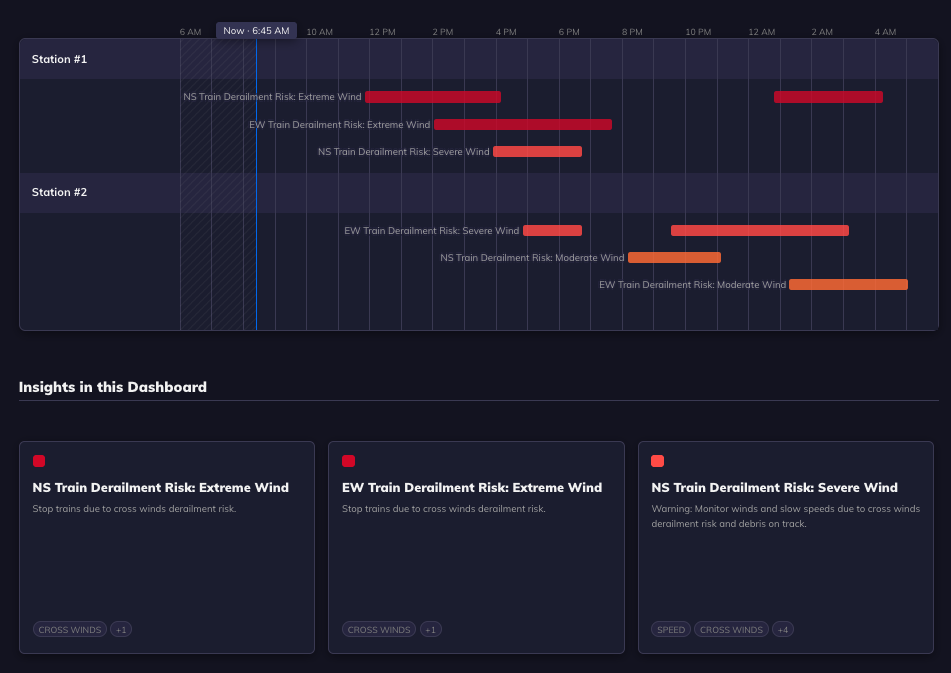
Task: Click the 10 AM time axis label
Action: [x=320, y=32]
